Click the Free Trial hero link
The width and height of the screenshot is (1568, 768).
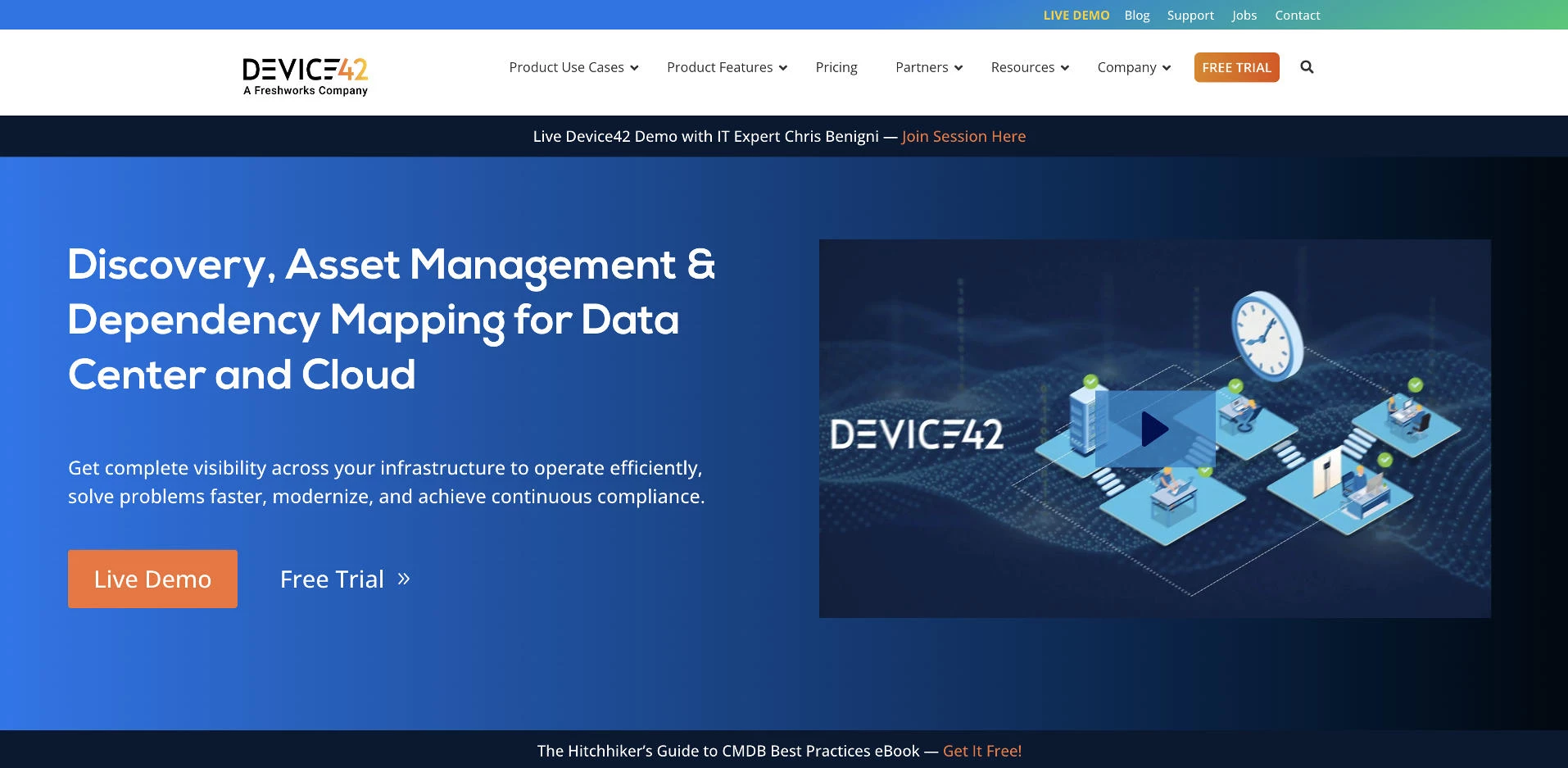(345, 579)
